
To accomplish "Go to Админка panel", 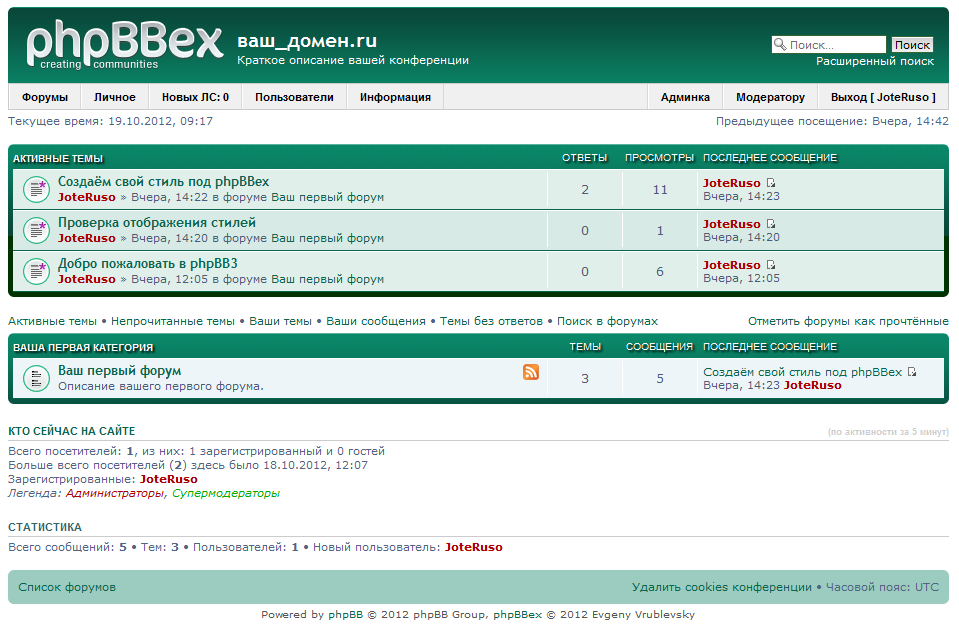I will pos(685,97).
